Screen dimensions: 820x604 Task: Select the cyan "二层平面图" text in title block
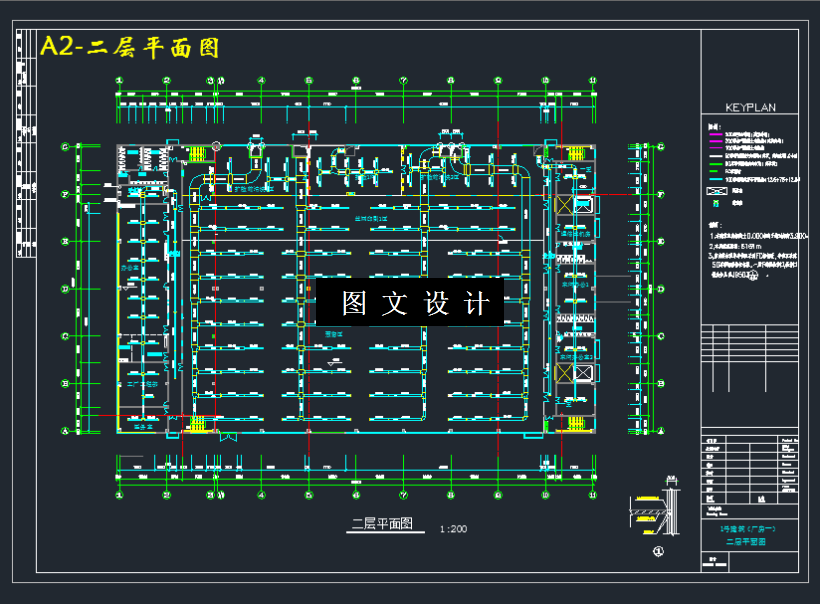746,542
